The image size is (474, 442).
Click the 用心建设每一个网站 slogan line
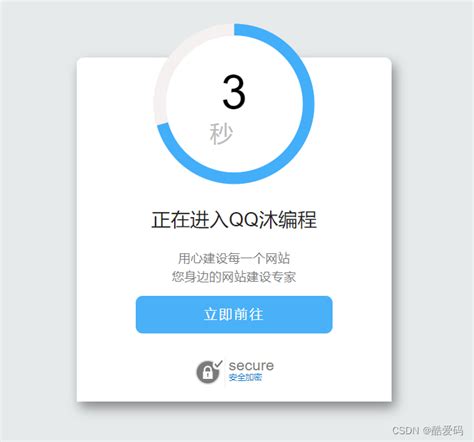[234, 258]
